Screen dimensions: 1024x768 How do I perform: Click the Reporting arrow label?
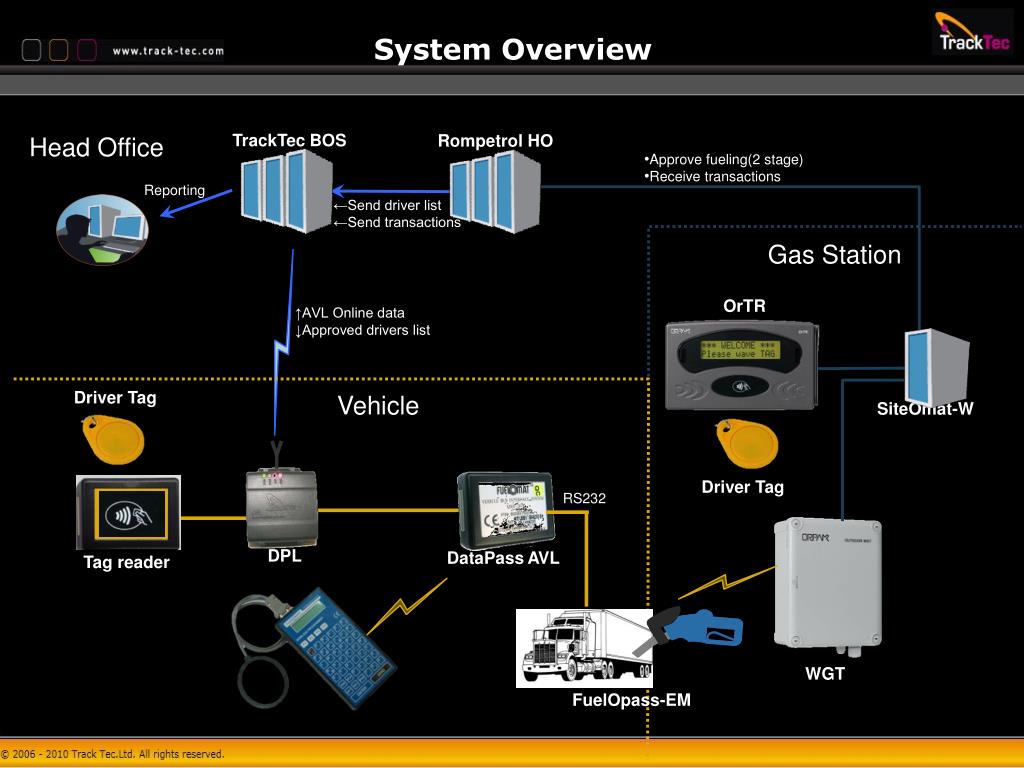pyautogui.click(x=174, y=190)
